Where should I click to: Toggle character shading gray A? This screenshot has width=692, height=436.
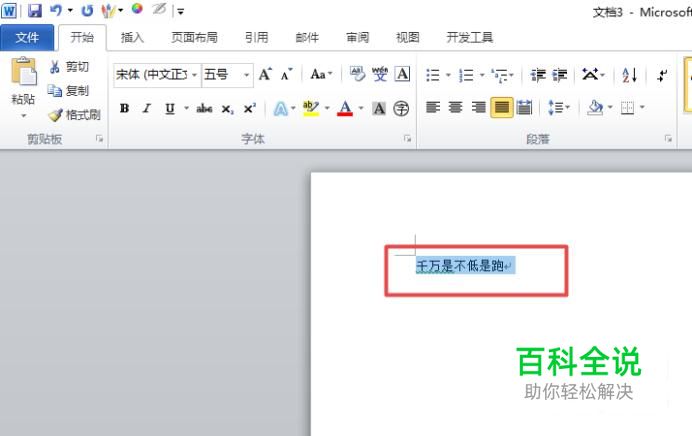(x=379, y=109)
